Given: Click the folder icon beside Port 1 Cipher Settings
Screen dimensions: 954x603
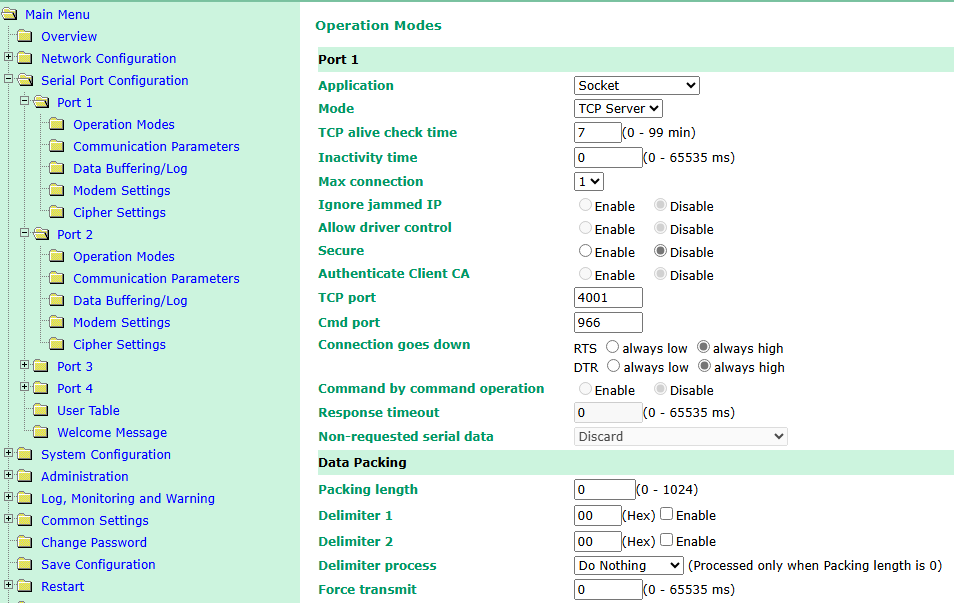Looking at the screenshot, I should pos(57,213).
